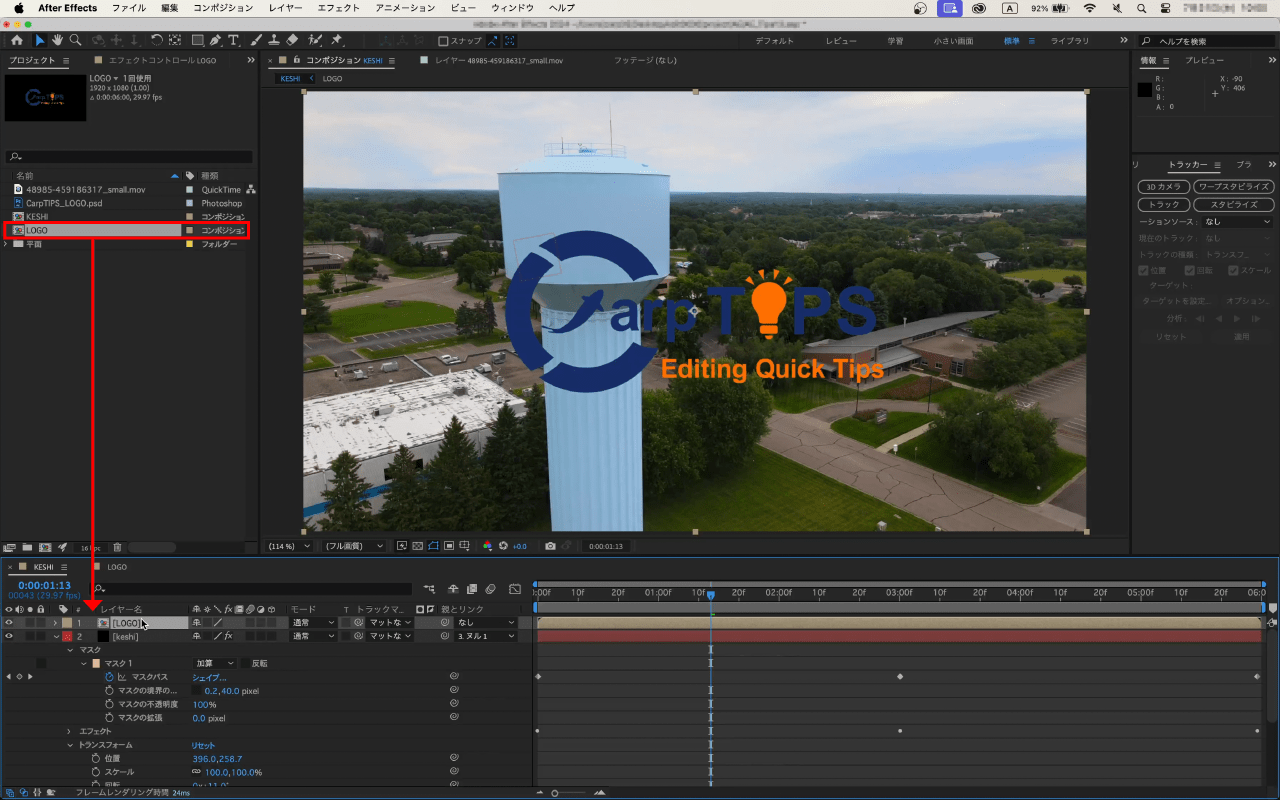The height and width of the screenshot is (800, 1280).
Task: Select the Zoom magnifier tool
Action: coord(75,40)
